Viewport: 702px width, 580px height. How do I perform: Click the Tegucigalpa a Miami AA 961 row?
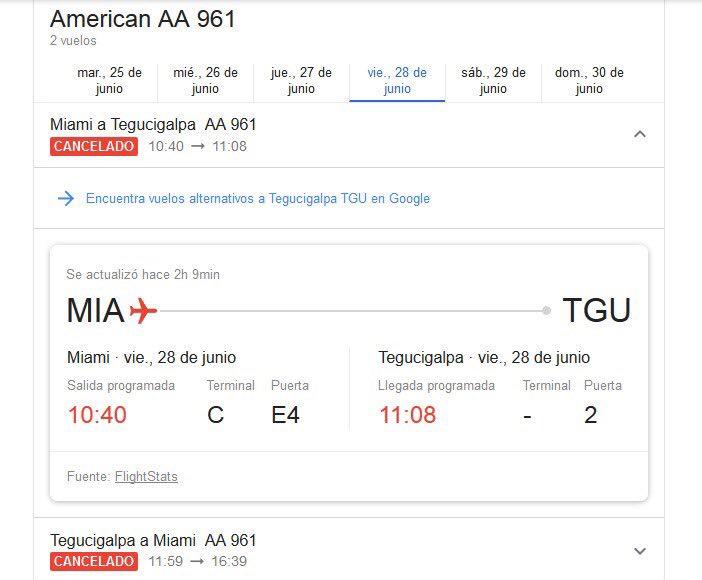[349, 550]
